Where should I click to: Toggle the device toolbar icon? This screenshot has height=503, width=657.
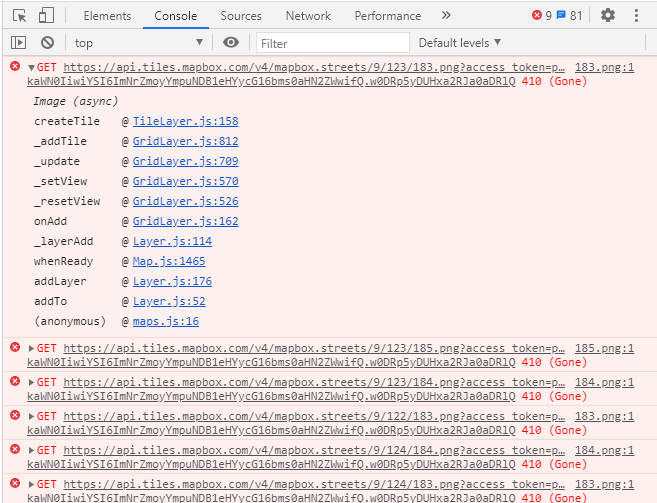pos(46,16)
